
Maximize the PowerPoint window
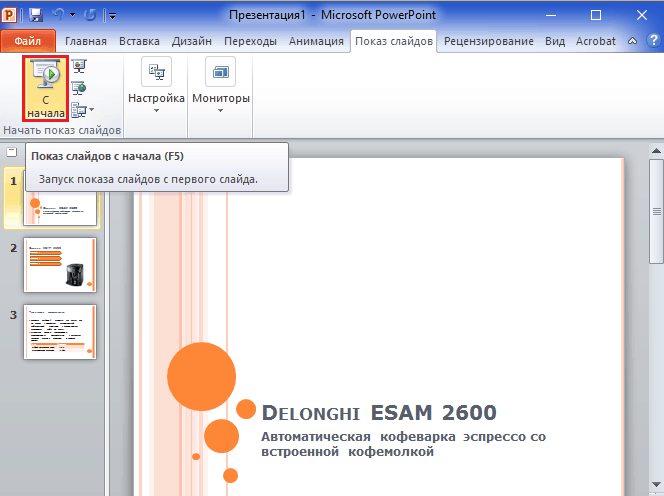(596, 15)
